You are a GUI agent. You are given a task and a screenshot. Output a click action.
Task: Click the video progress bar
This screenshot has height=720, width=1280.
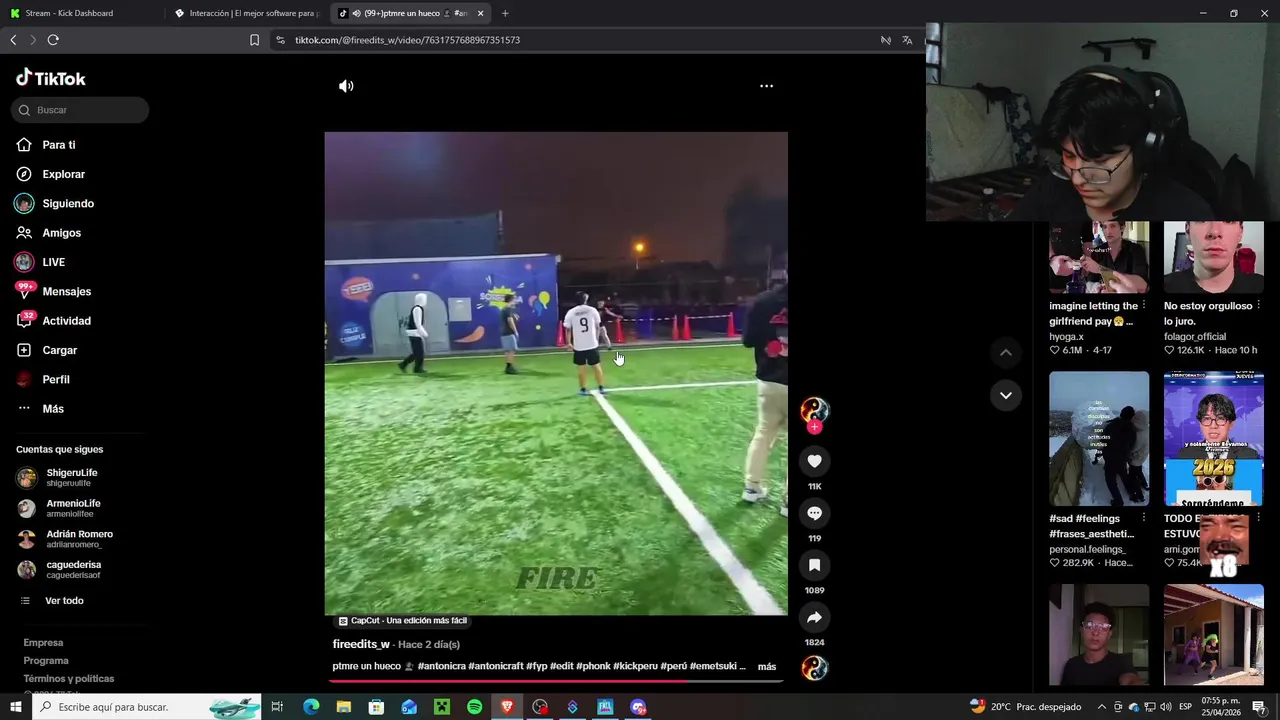coord(555,681)
